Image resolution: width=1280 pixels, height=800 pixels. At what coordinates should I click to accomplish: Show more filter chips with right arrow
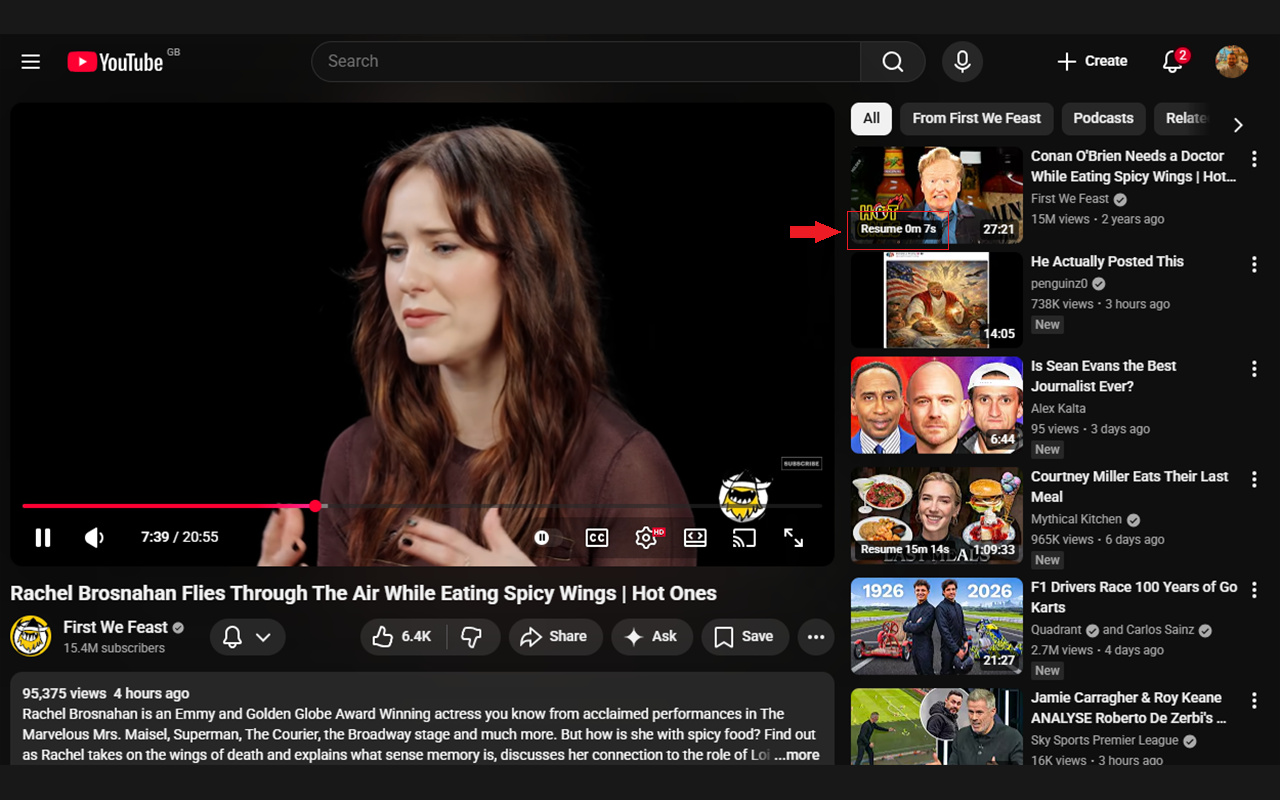[1238, 125]
